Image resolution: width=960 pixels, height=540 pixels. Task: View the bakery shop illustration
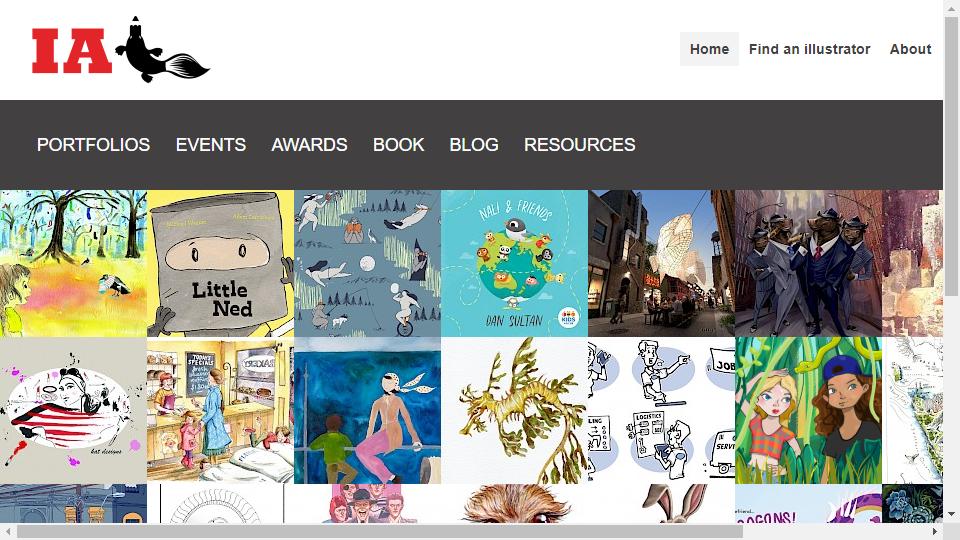pyautogui.click(x=220, y=410)
